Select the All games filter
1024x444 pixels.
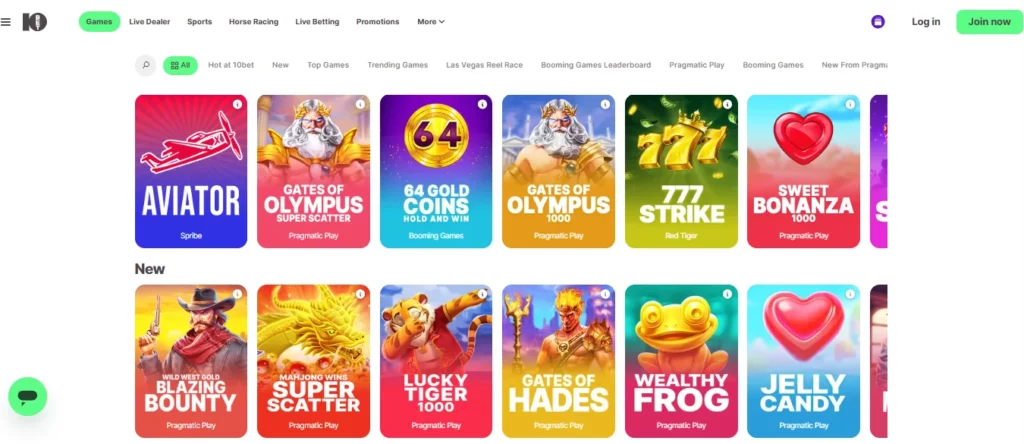(180, 65)
